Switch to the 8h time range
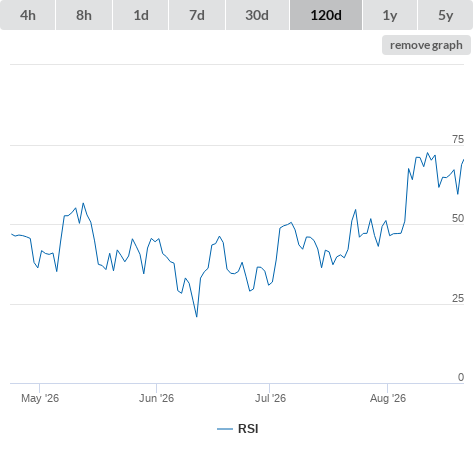This screenshot has height=455, width=474. (x=84, y=15)
